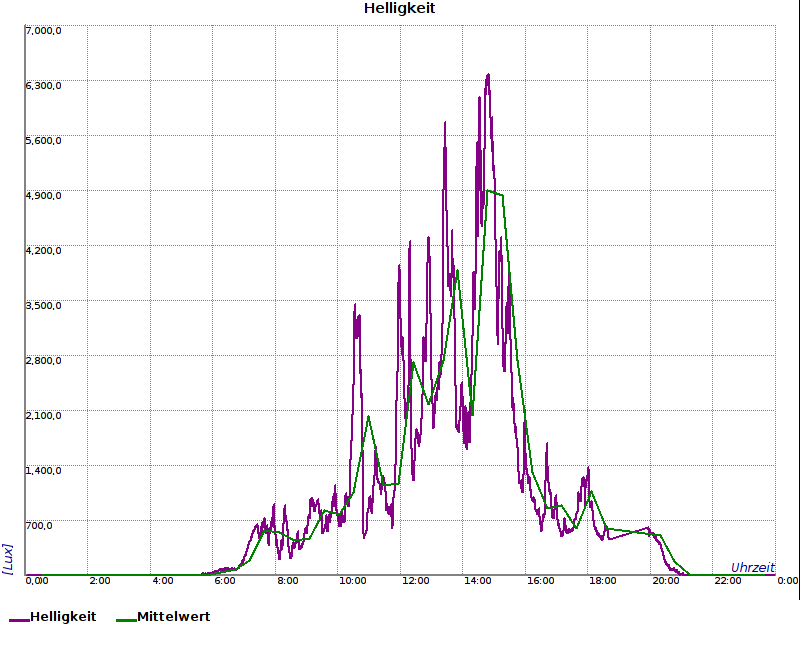Viewport: 800px width, 650px height.
Task: Click the 1,400,0 y-axis value
Action: 43,470
